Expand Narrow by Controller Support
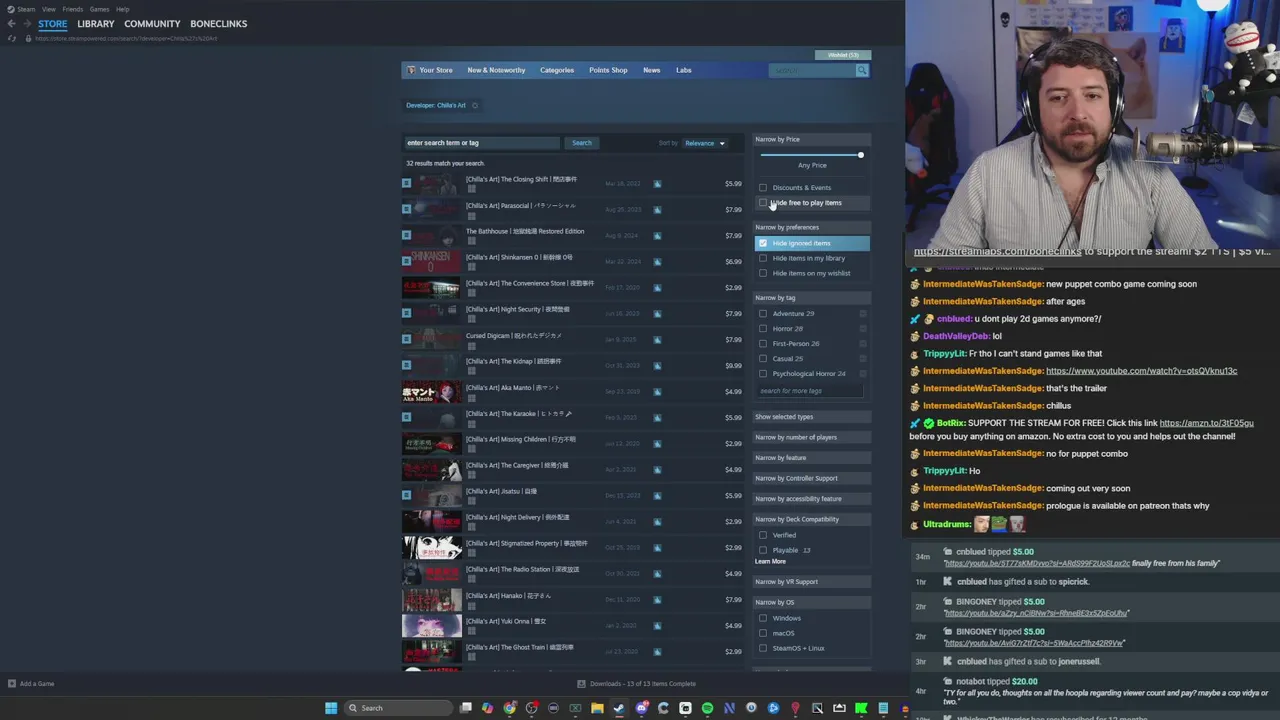1280x720 pixels. [811, 478]
